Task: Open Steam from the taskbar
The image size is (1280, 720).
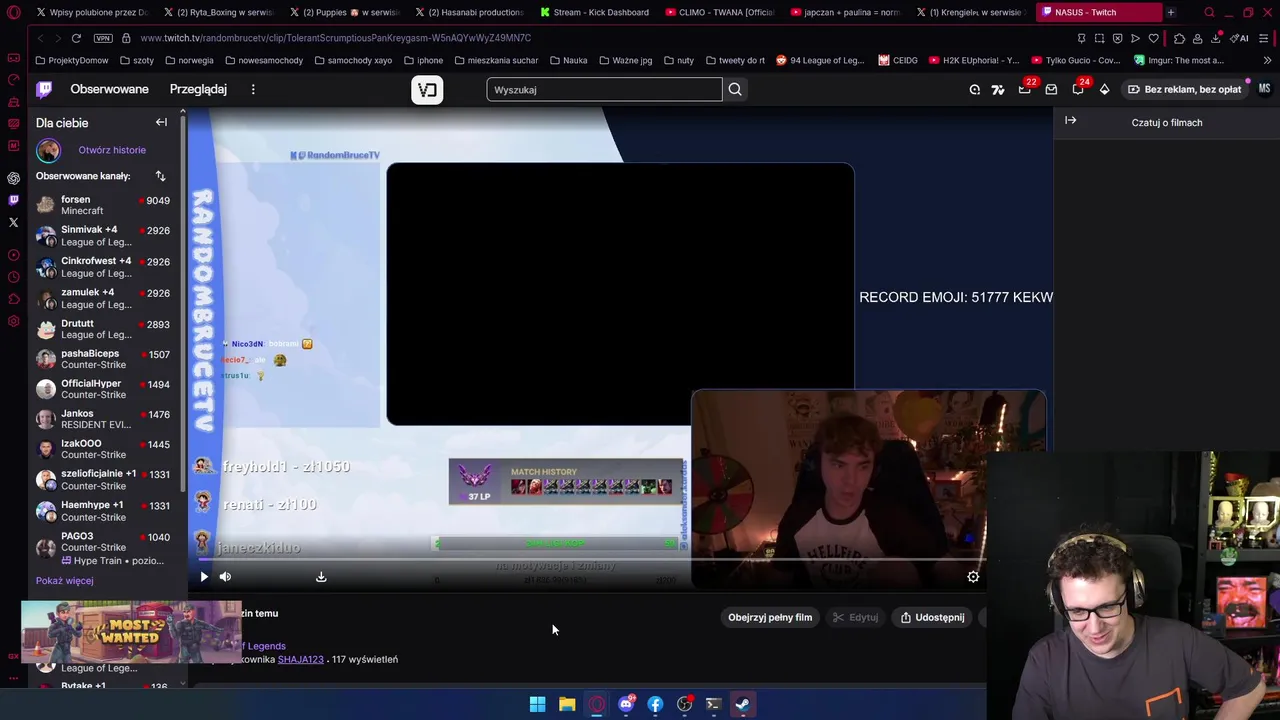Action: click(743, 704)
